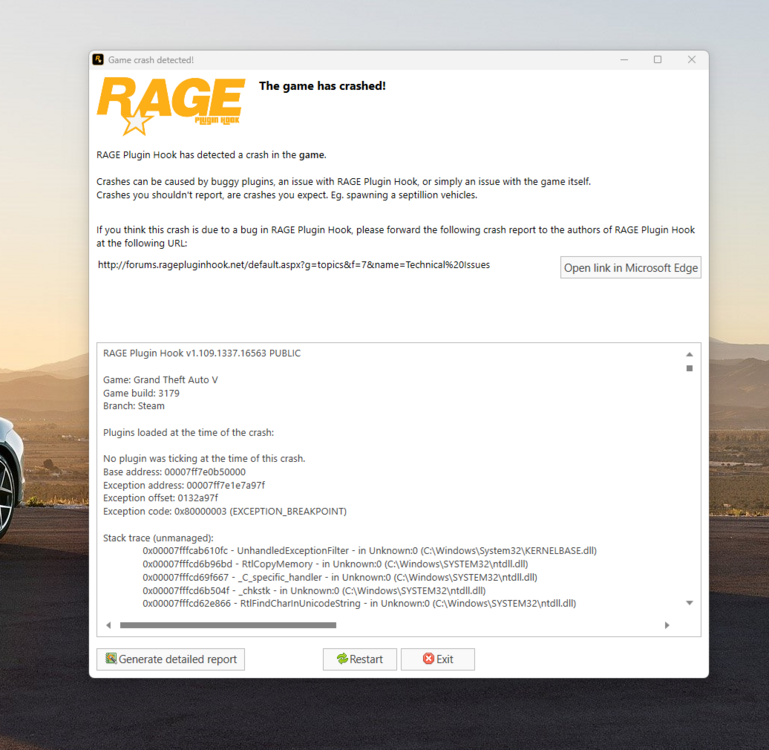Click 'RAGE Plugin Hook has detected a crash' sentence
The width and height of the screenshot is (769, 750).
[x=211, y=155]
